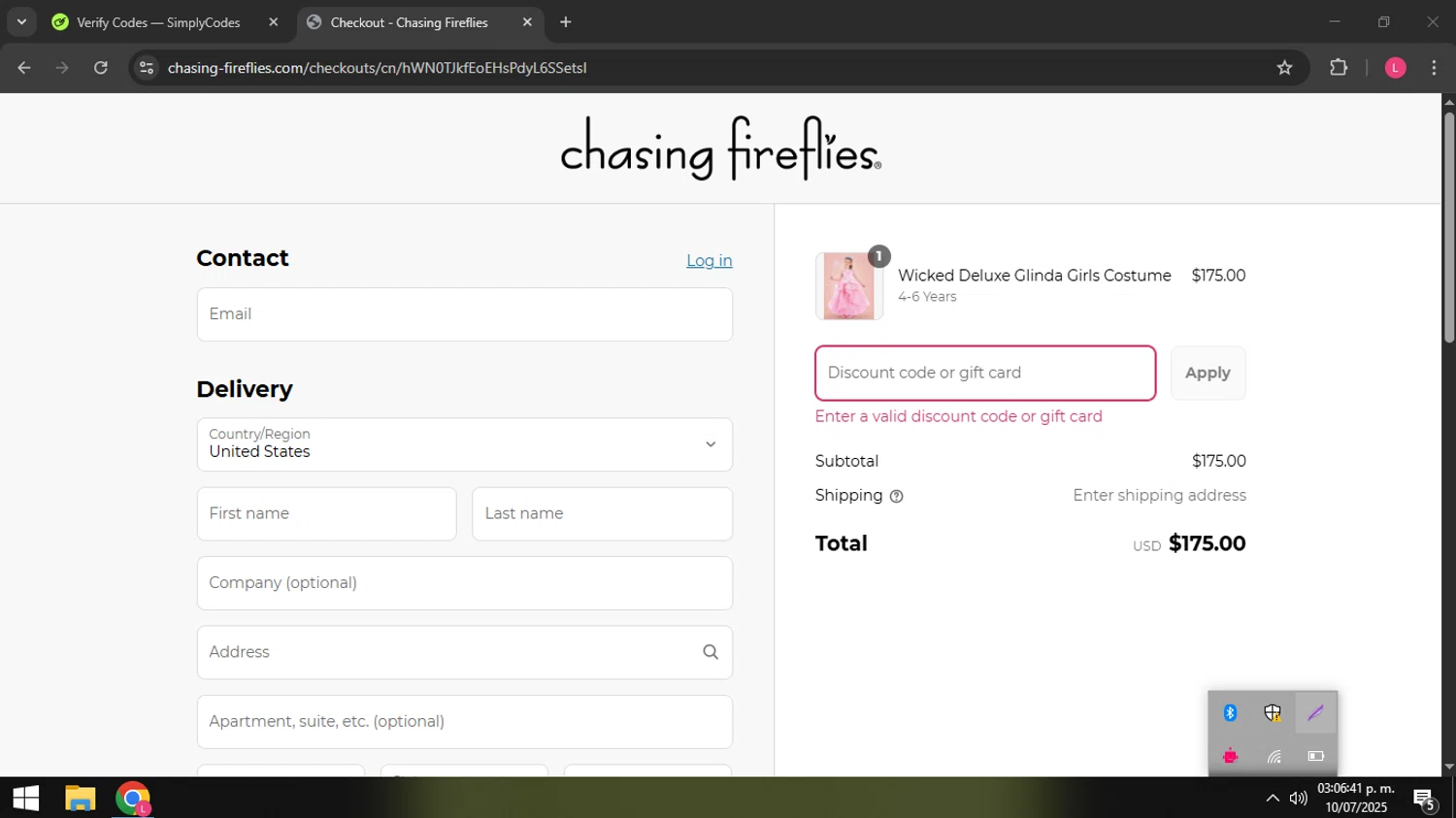Open File Explorer from taskbar

(80, 799)
